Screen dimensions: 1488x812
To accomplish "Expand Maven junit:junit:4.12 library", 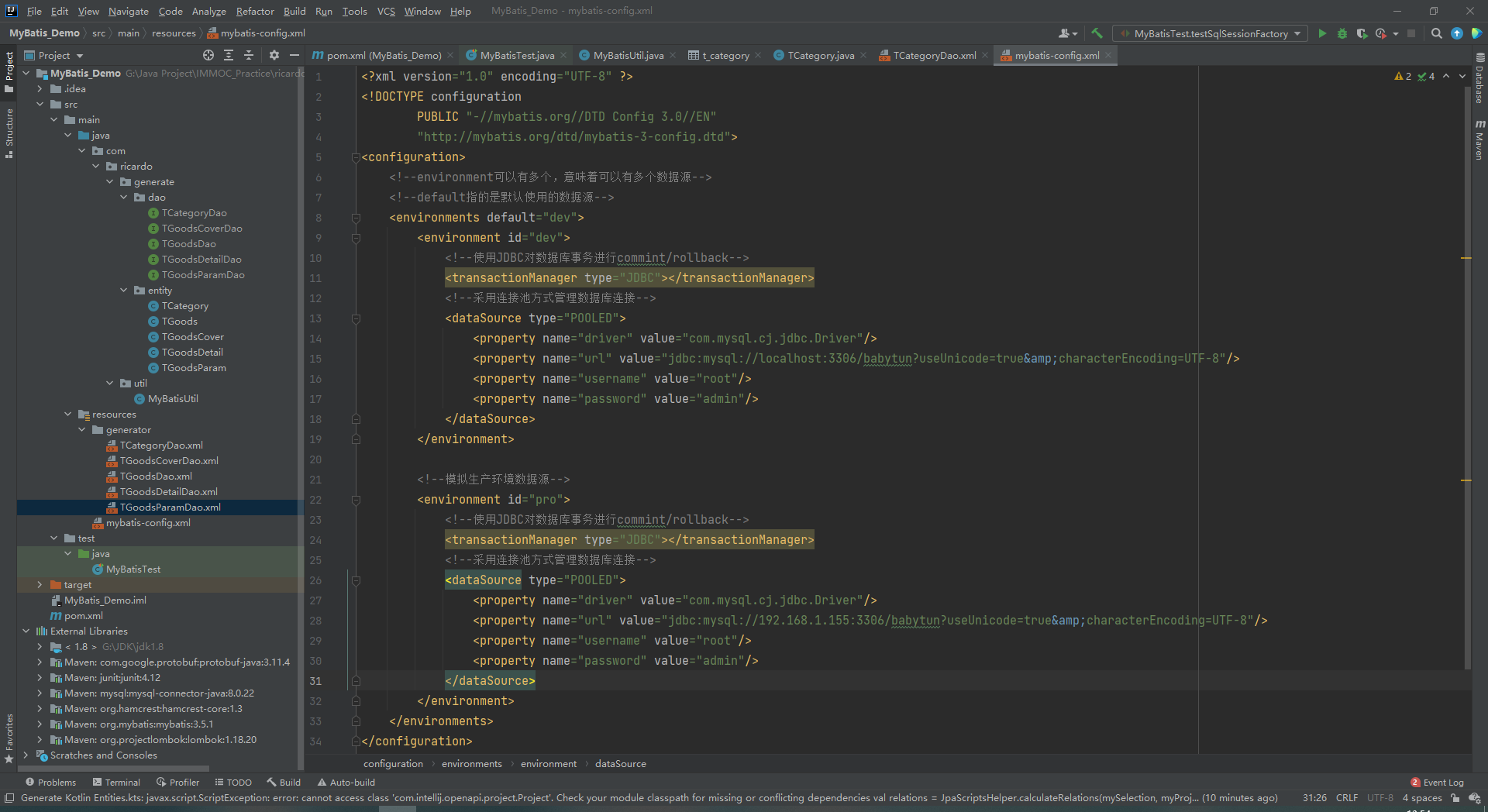I will coord(40,678).
